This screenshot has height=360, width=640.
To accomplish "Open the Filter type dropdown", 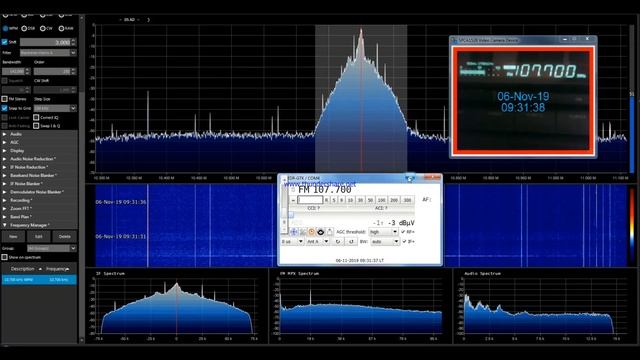I will (48, 53).
